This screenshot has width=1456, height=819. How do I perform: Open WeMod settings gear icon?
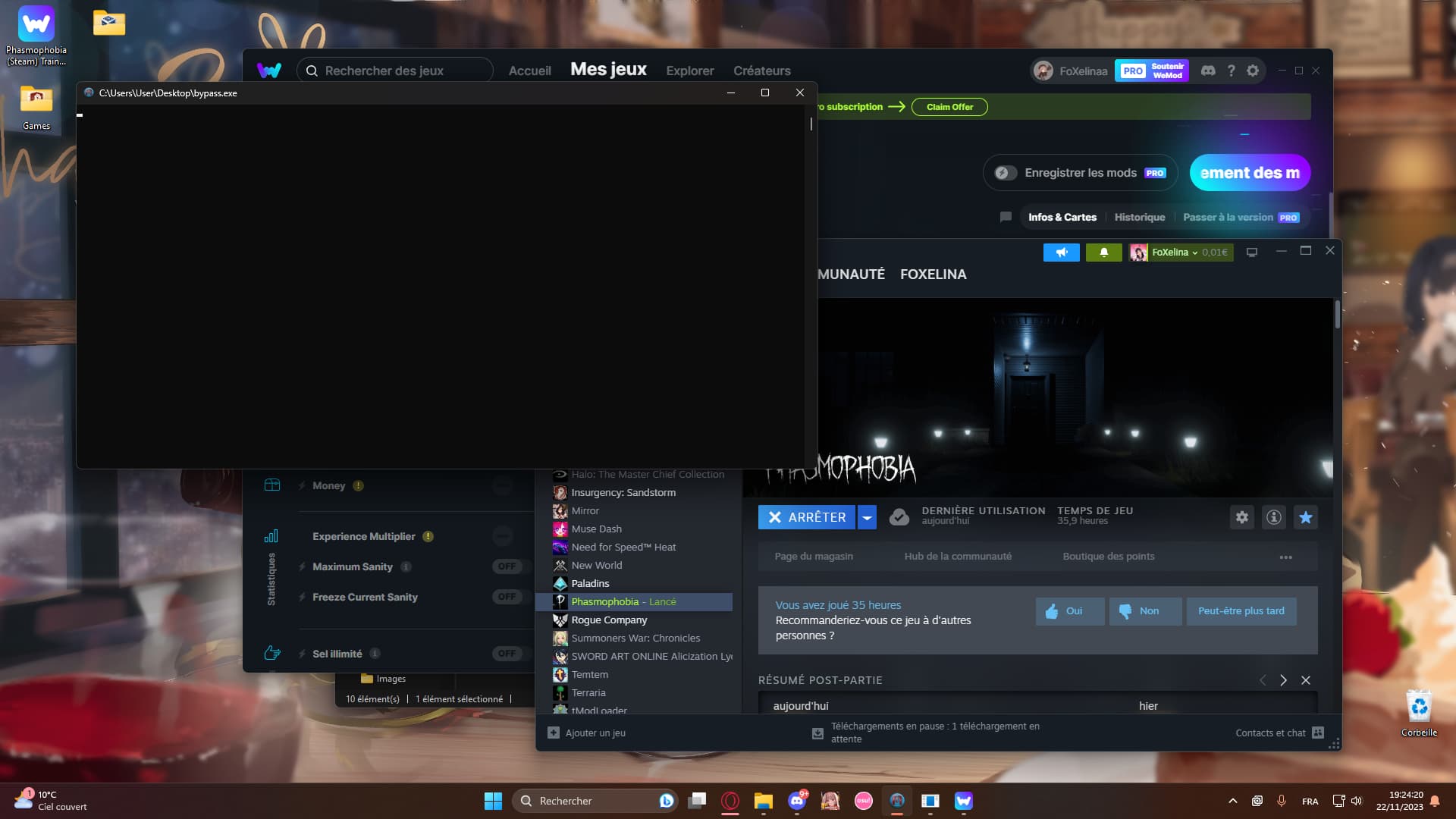pyautogui.click(x=1253, y=71)
